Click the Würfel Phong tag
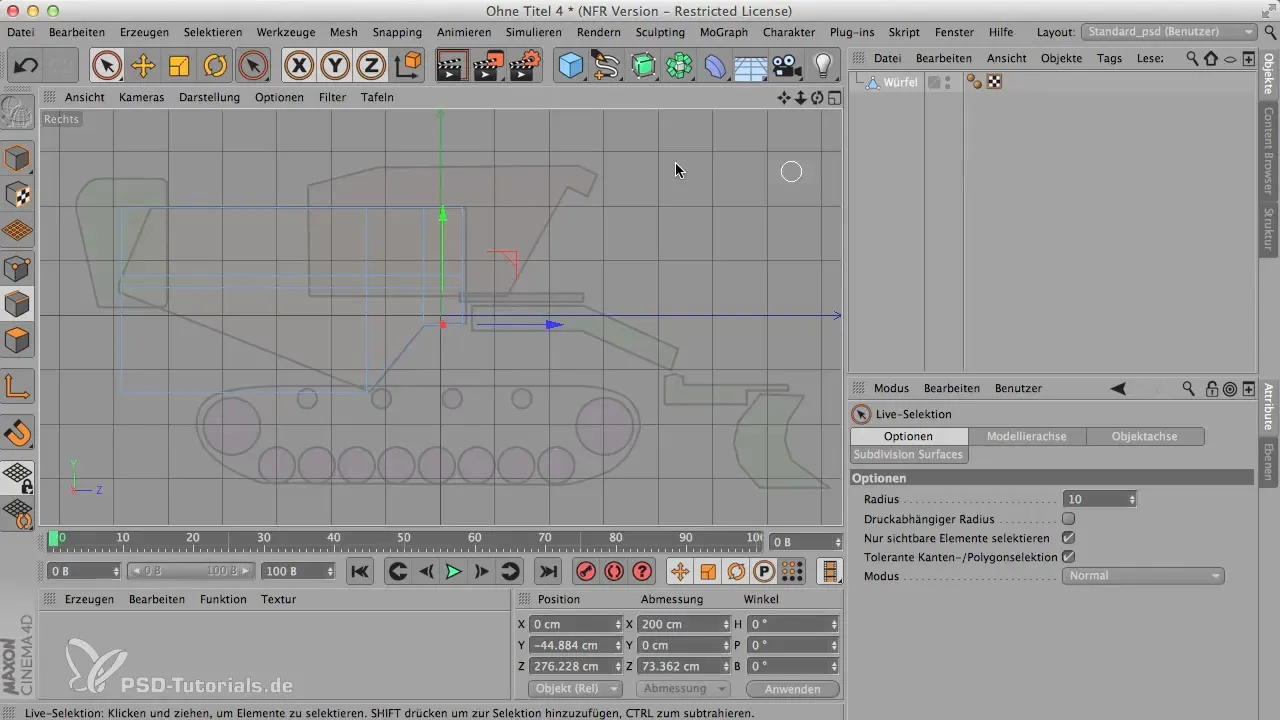This screenshot has width=1280, height=720. (974, 82)
